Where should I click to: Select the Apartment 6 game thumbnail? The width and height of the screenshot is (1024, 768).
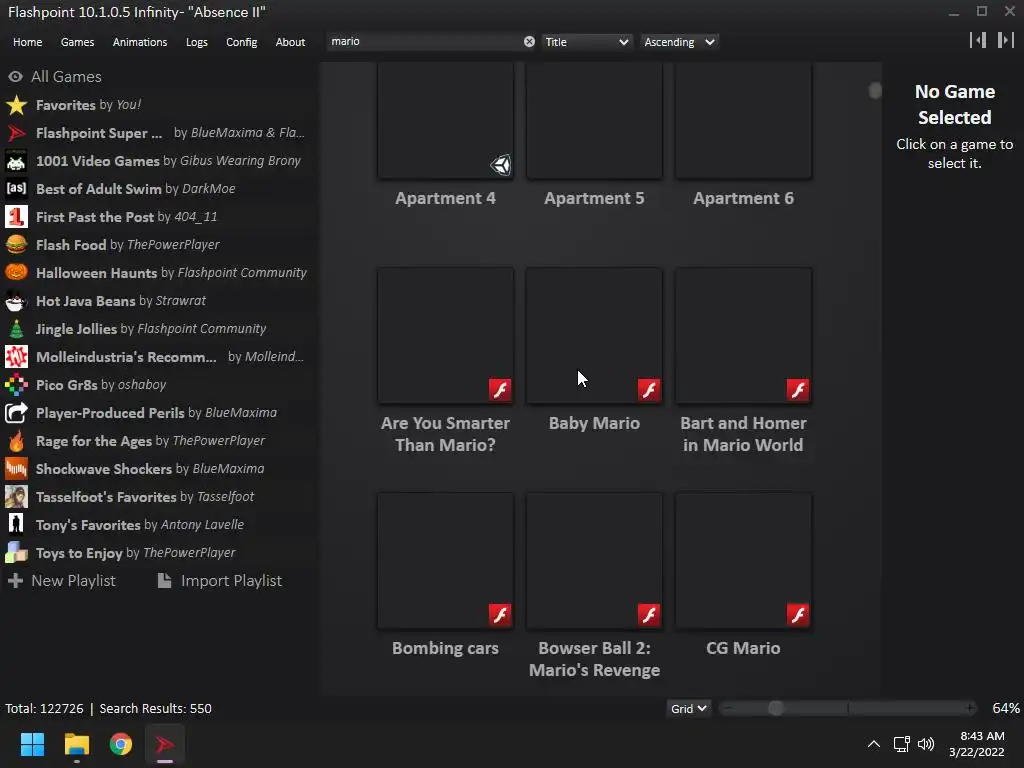(x=743, y=121)
